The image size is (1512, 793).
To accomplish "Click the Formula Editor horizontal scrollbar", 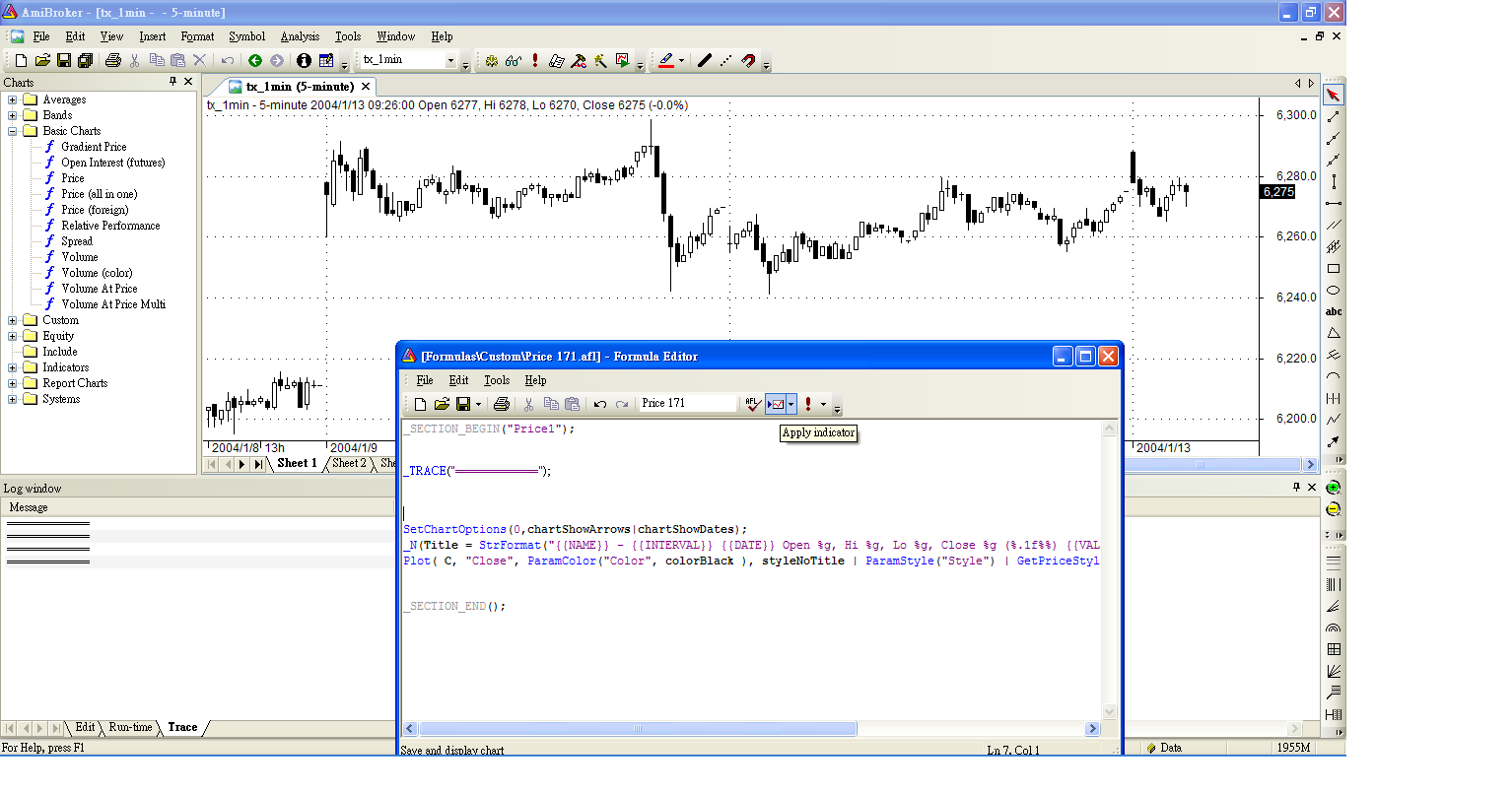I will point(753,729).
